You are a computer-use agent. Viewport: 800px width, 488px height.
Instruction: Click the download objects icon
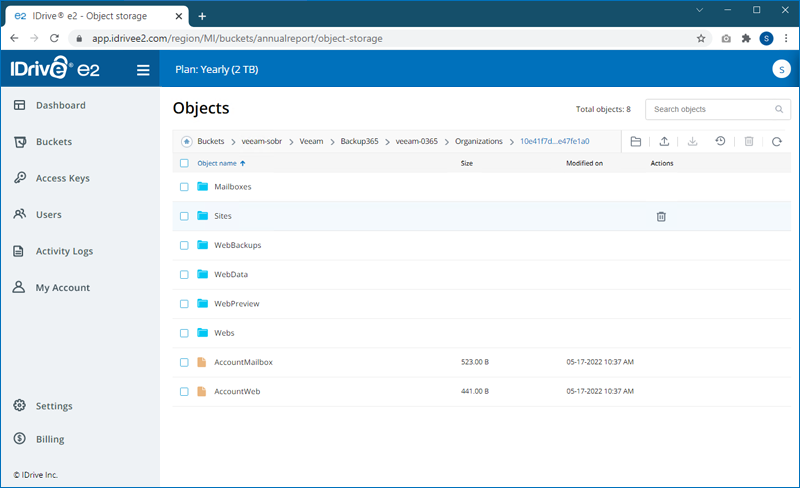tap(692, 141)
